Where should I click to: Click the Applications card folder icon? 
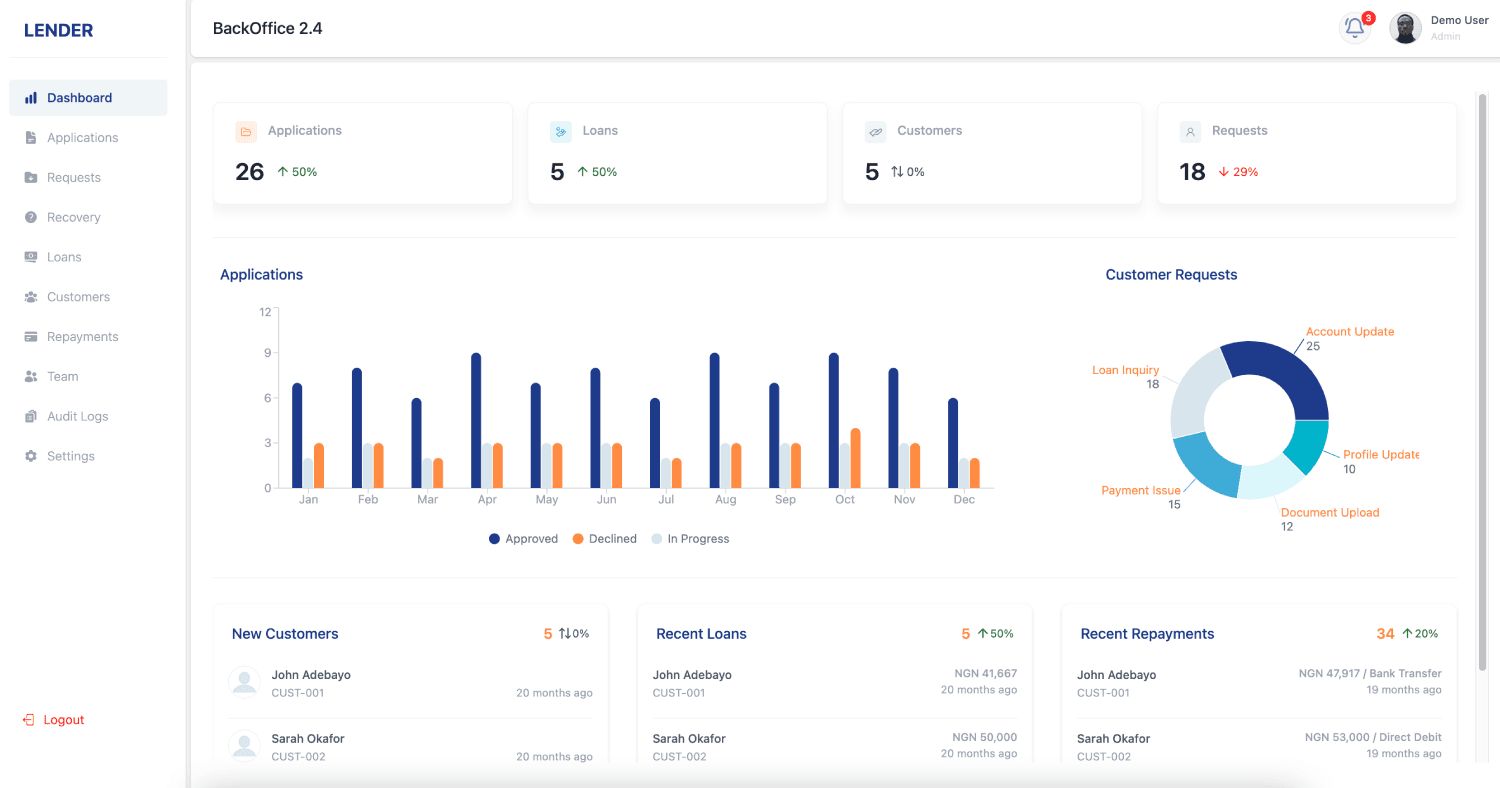pos(246,132)
